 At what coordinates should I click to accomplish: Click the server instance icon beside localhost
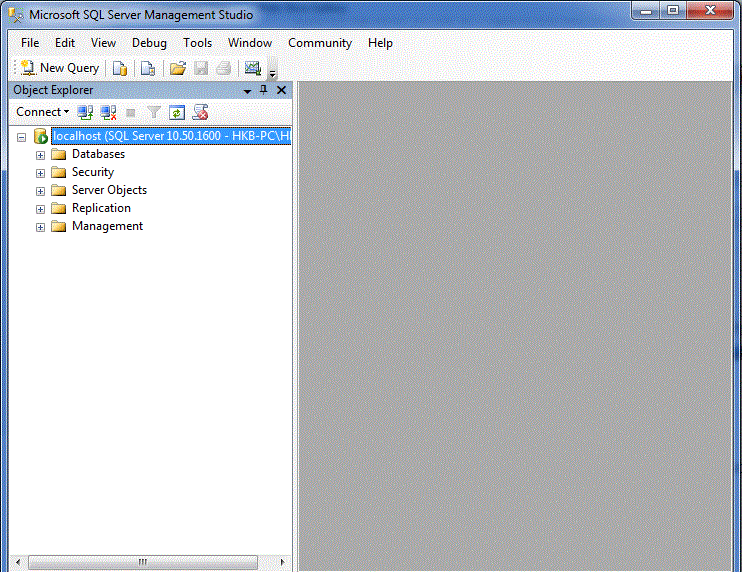pyautogui.click(x=41, y=136)
